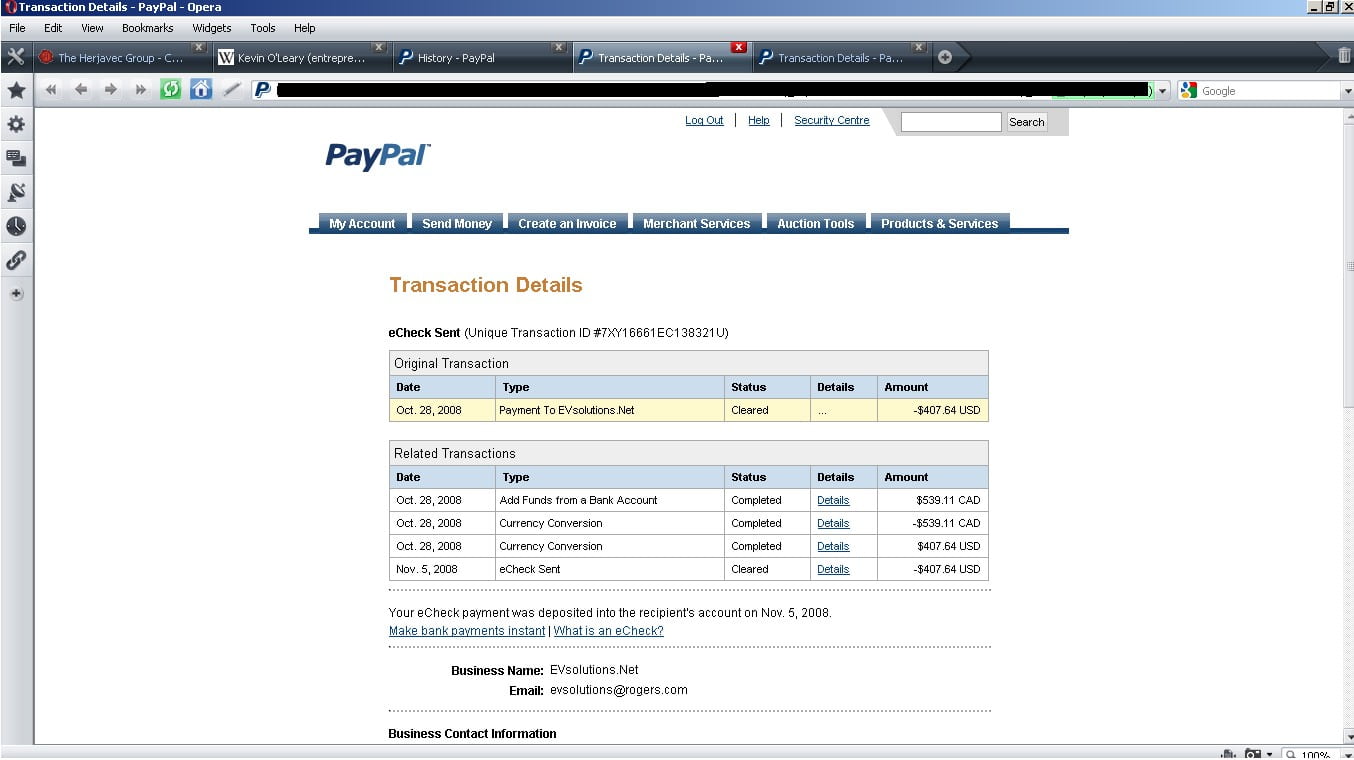The height and width of the screenshot is (760, 1354).
Task: Click the Rewind navigation button
Action: coord(52,90)
